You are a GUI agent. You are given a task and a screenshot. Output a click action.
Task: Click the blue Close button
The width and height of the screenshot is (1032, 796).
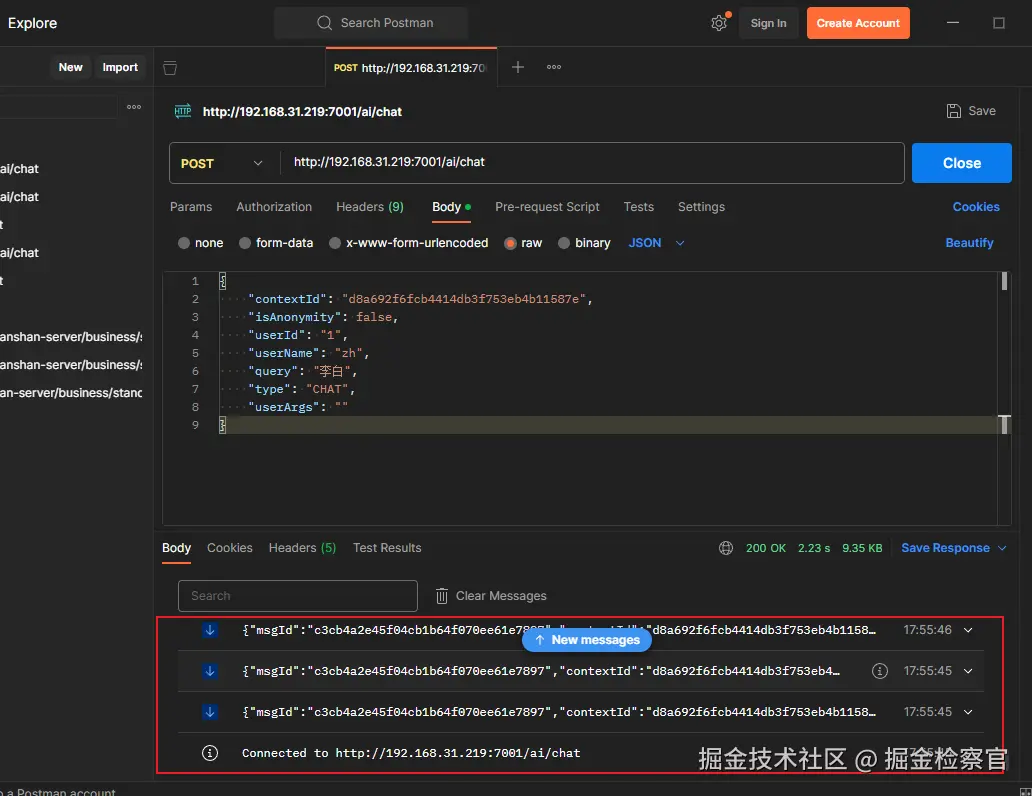click(x=961, y=163)
